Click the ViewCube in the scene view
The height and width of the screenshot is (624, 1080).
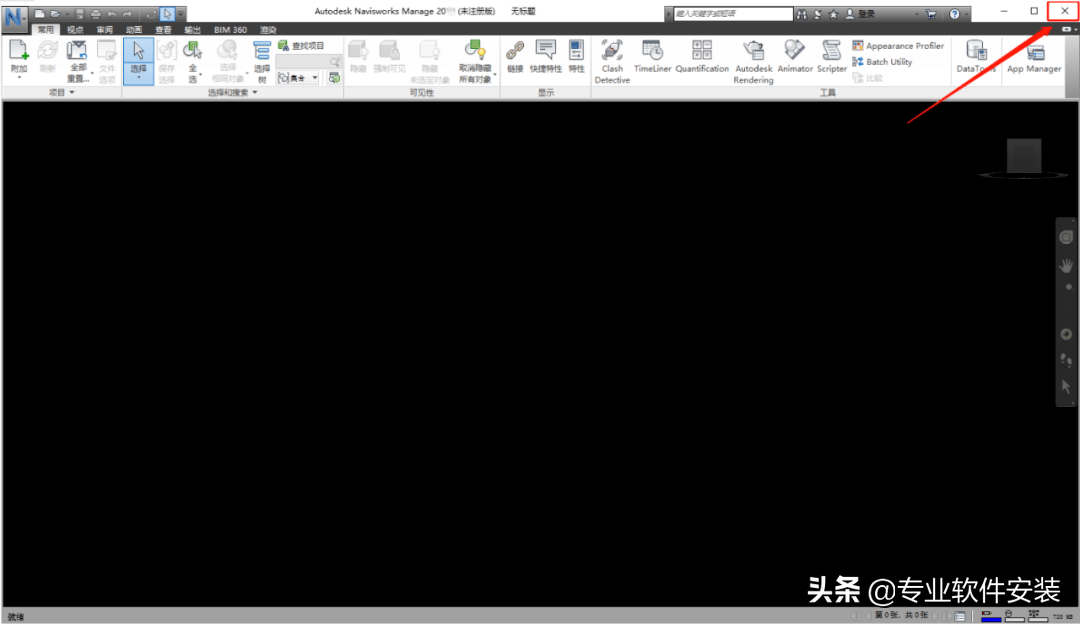click(x=1024, y=157)
